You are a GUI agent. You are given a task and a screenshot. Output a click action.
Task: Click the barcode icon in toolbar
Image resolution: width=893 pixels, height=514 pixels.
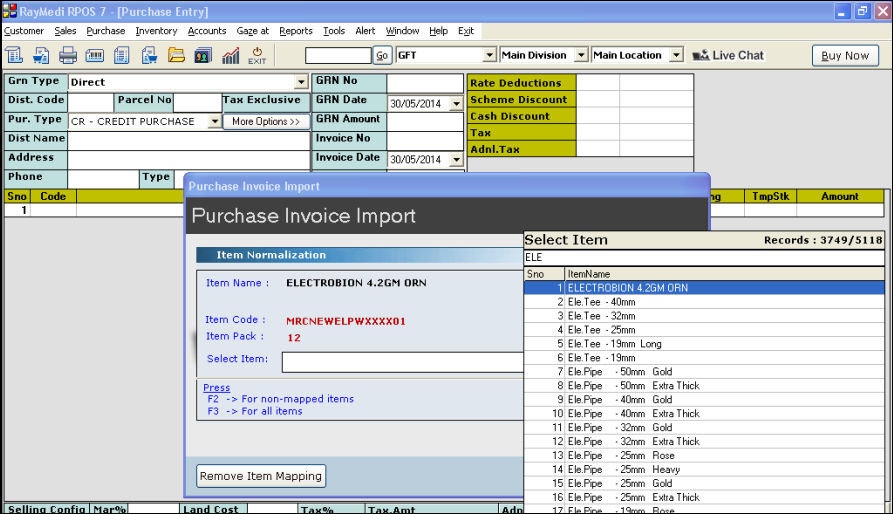click(95, 55)
